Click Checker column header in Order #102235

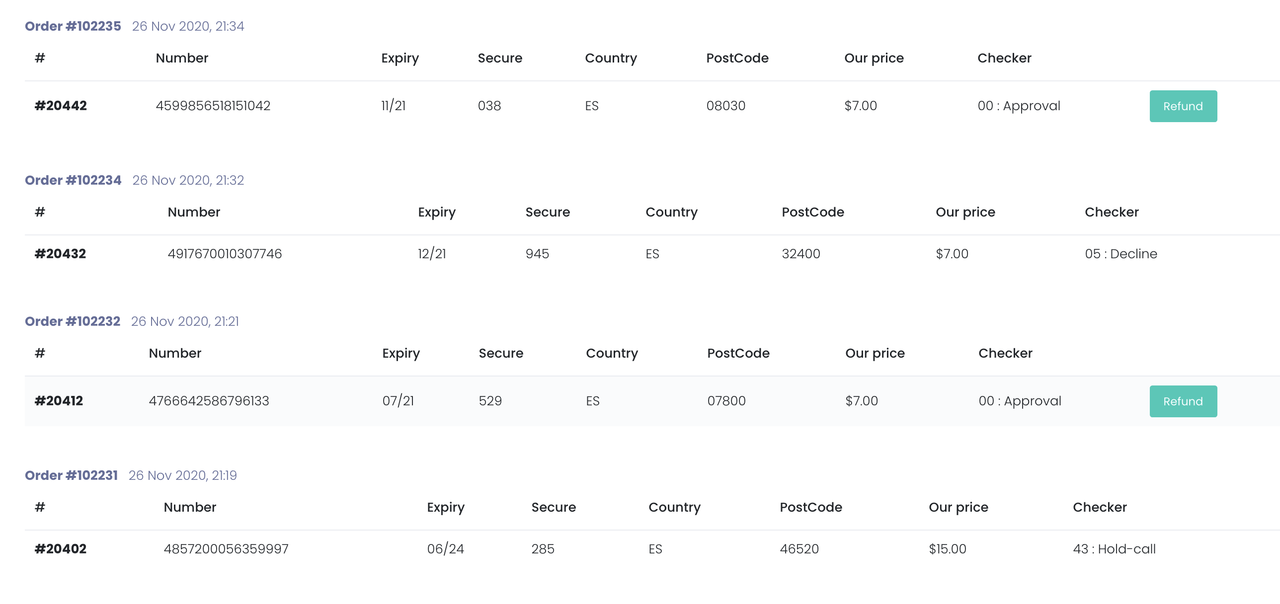point(1004,58)
